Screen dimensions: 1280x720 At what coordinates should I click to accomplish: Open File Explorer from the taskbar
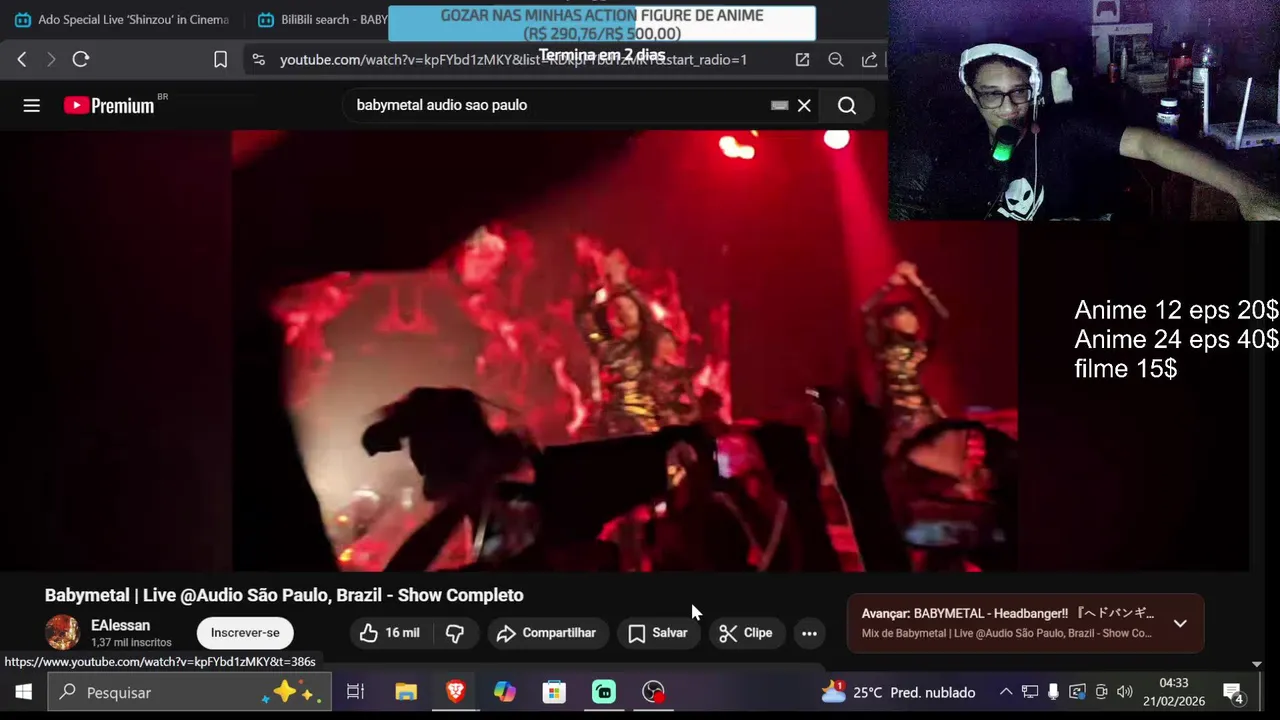(405, 692)
